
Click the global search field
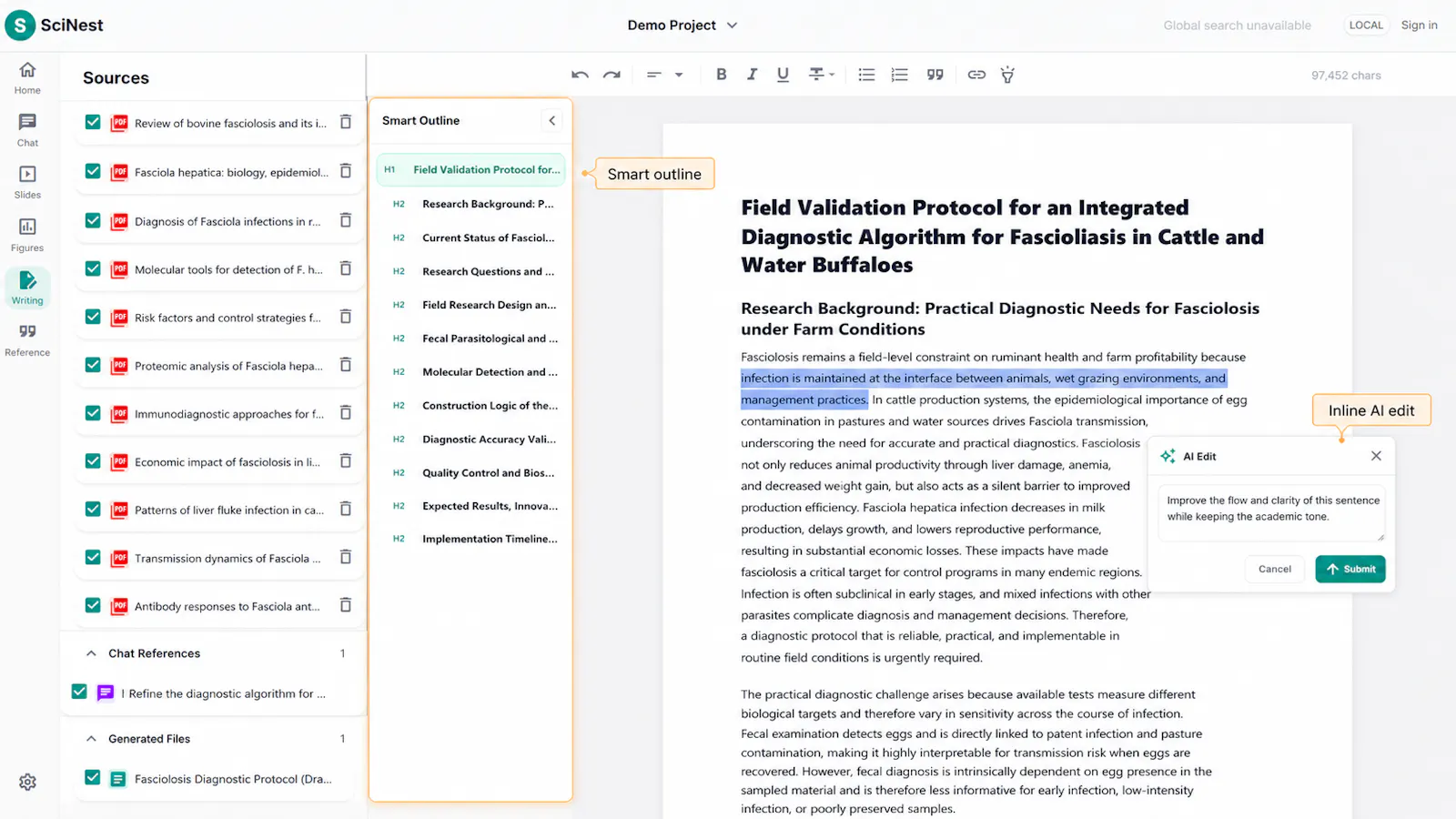click(1237, 25)
